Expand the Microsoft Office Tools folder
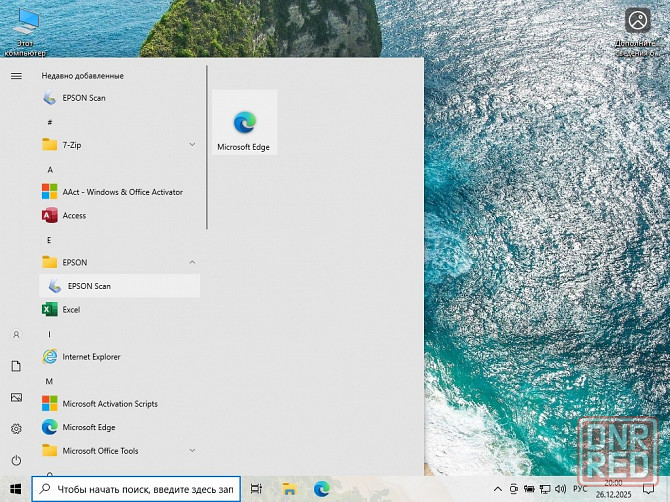 [192, 451]
